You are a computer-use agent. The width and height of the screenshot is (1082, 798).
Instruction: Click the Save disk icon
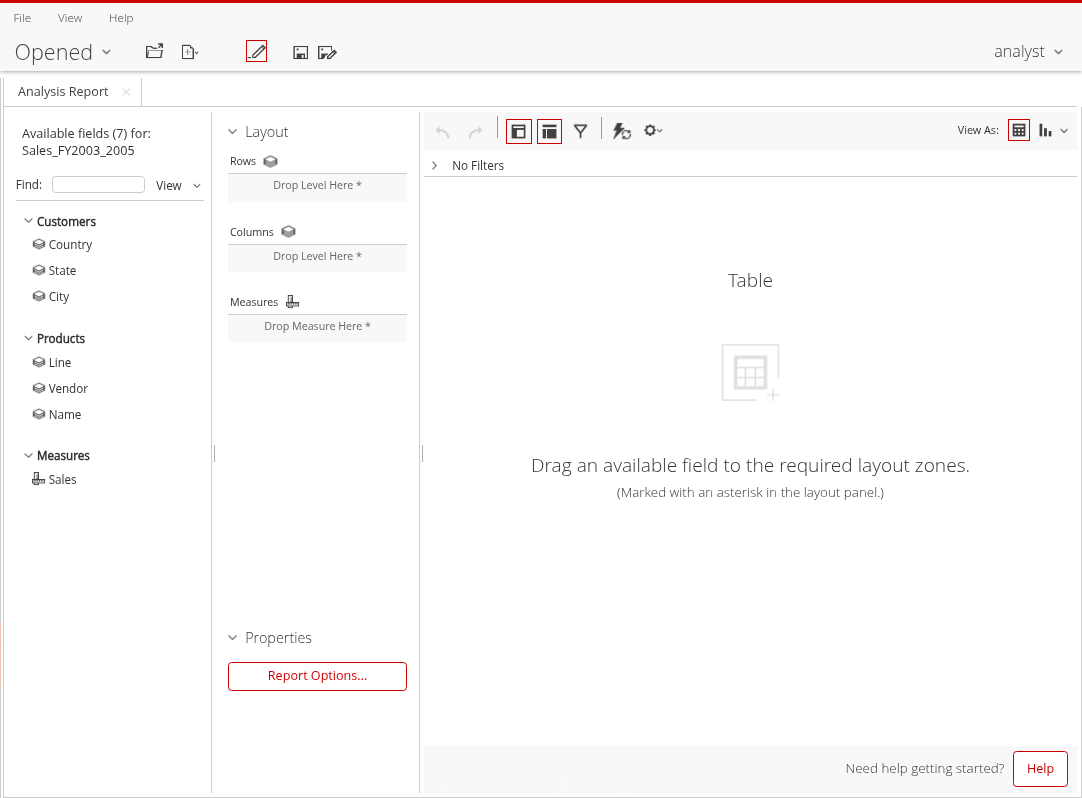point(300,52)
